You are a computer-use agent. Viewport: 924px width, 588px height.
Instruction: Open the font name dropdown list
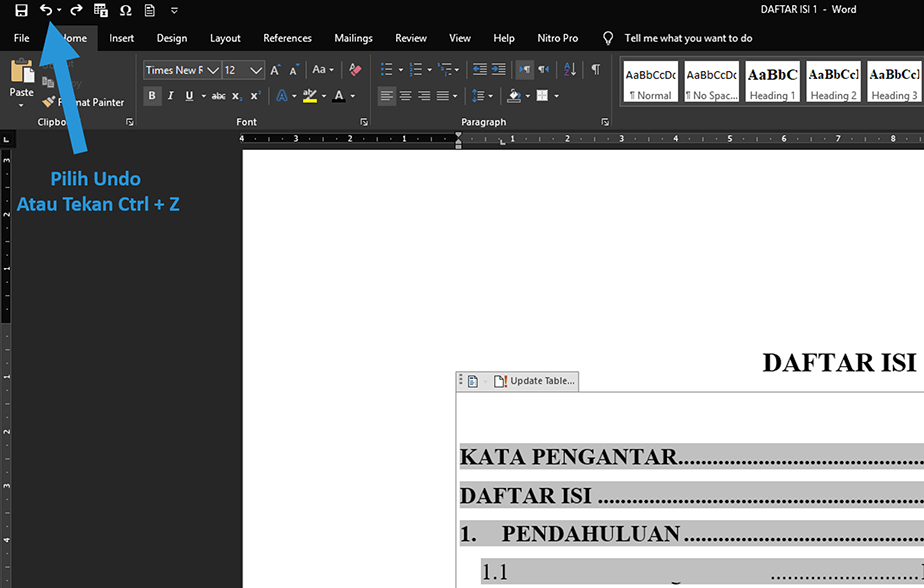213,70
